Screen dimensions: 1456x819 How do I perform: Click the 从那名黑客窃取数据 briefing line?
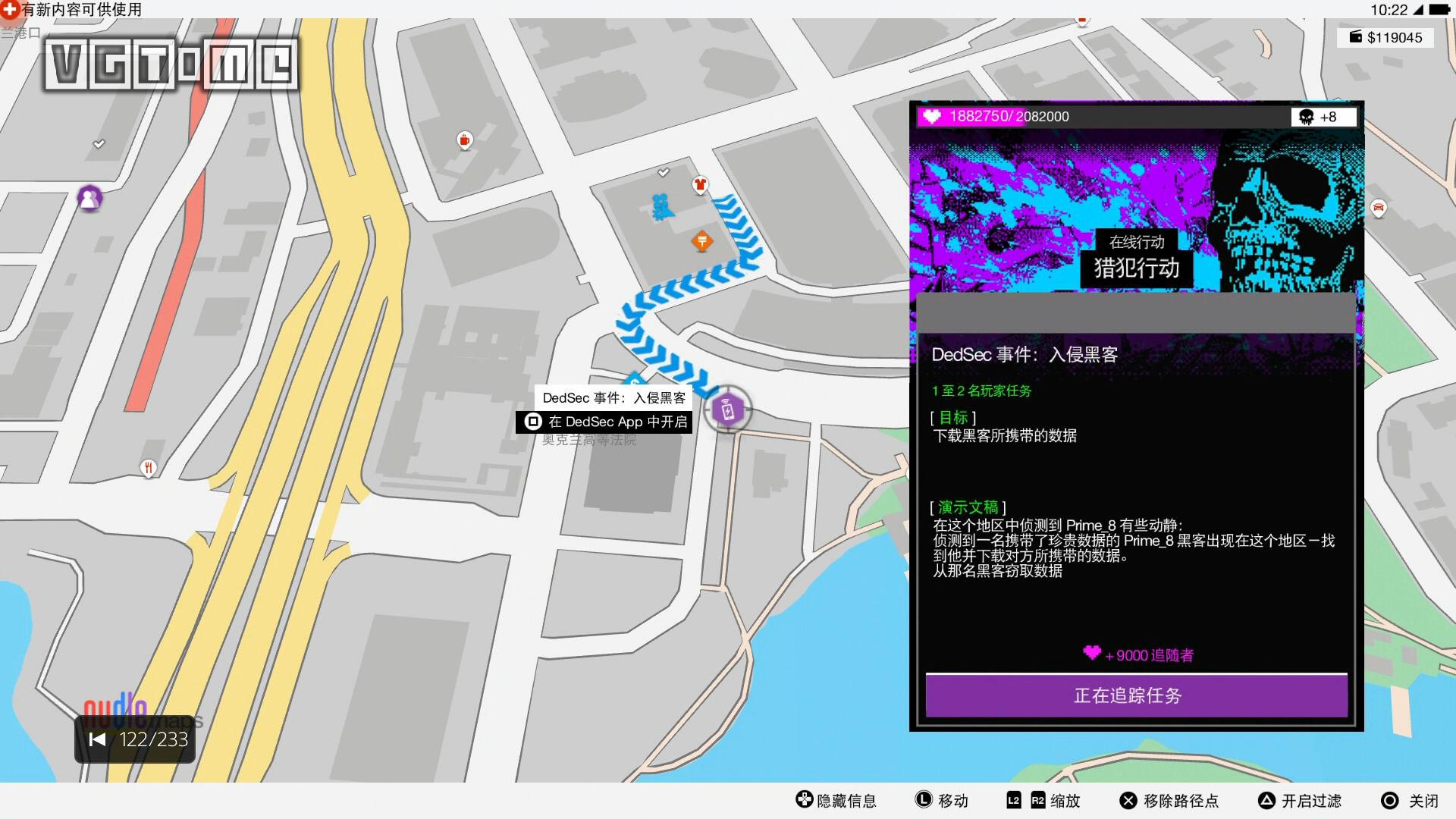tap(997, 571)
